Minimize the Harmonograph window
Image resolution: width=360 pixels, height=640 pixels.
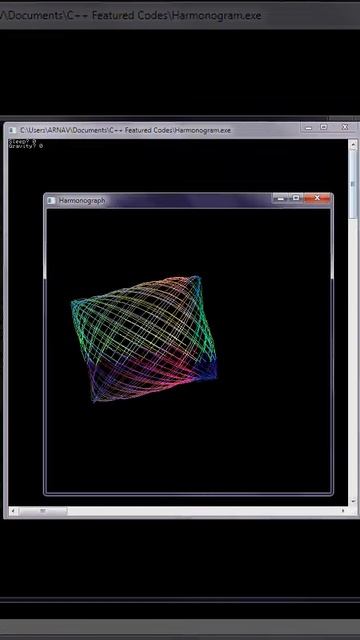coord(280,198)
